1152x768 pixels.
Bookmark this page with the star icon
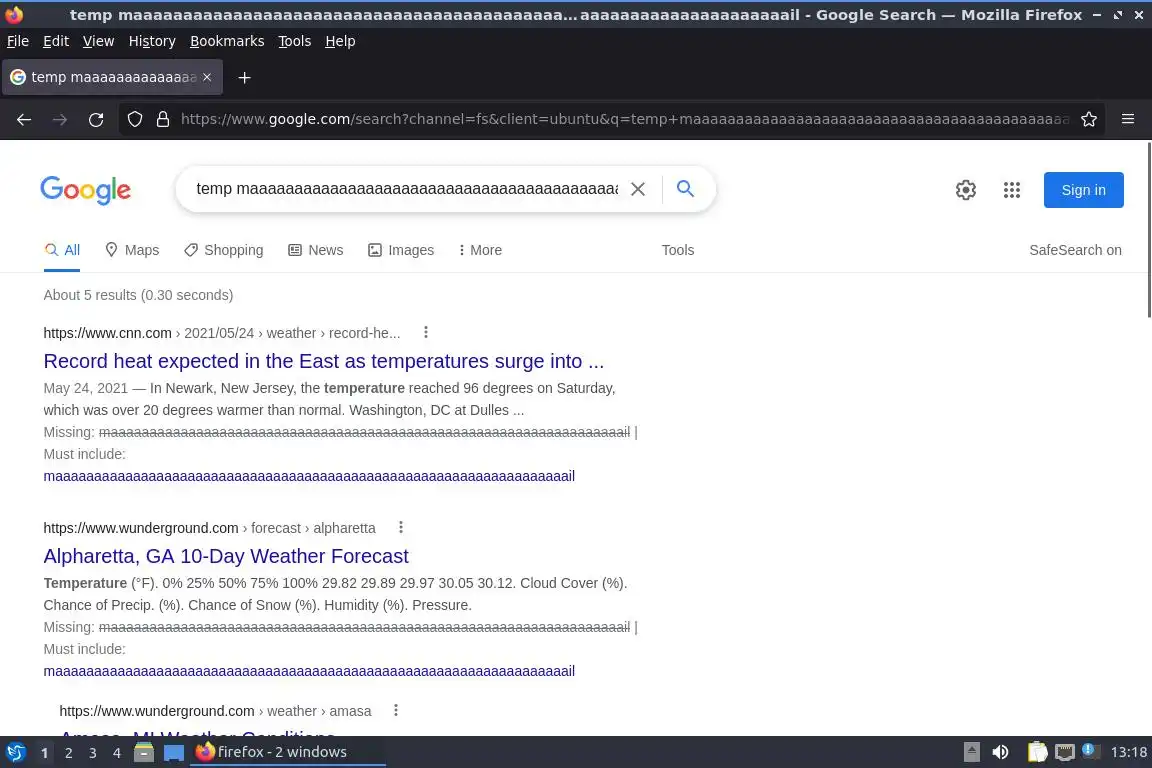1089,119
